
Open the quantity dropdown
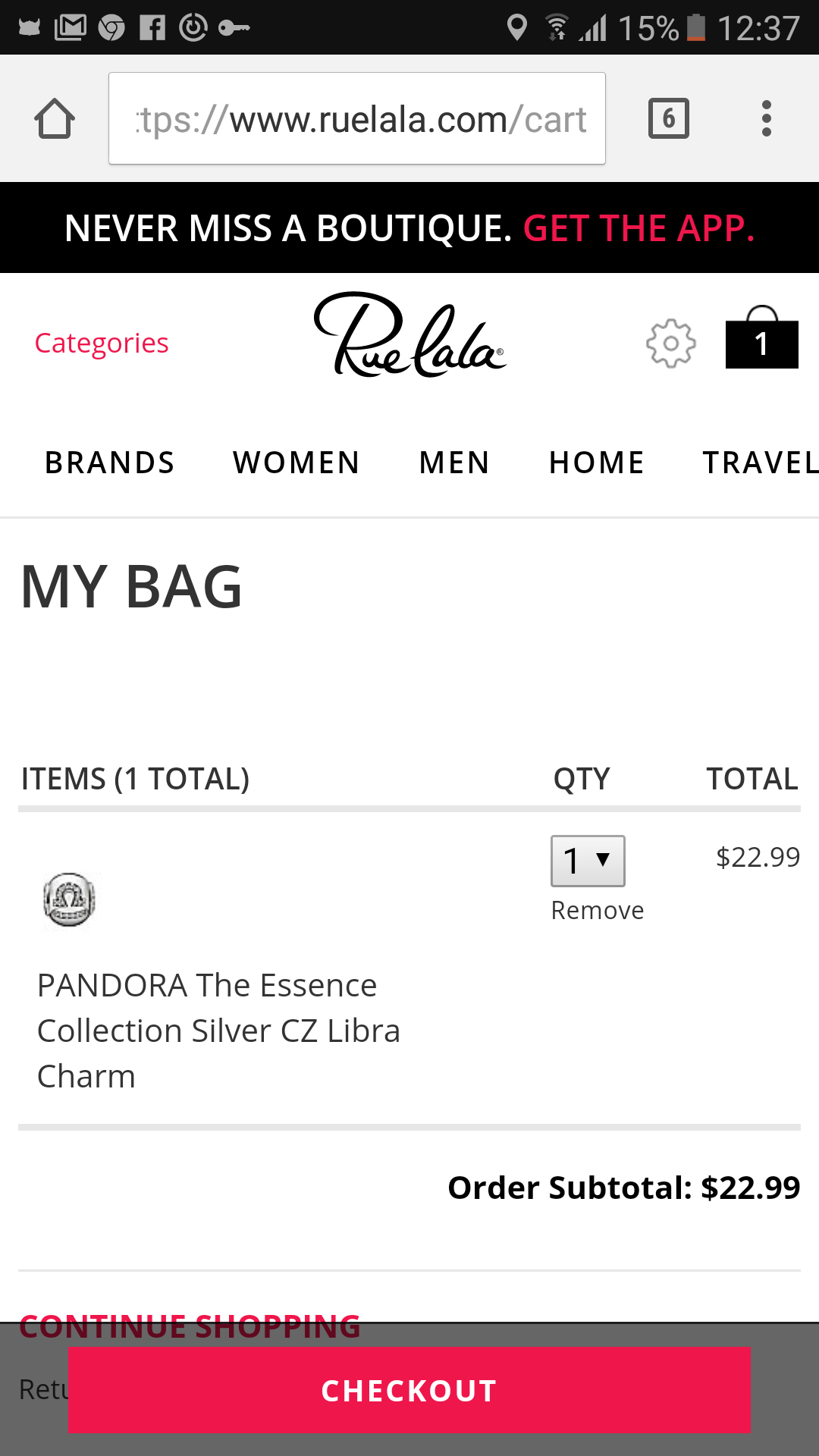(588, 861)
